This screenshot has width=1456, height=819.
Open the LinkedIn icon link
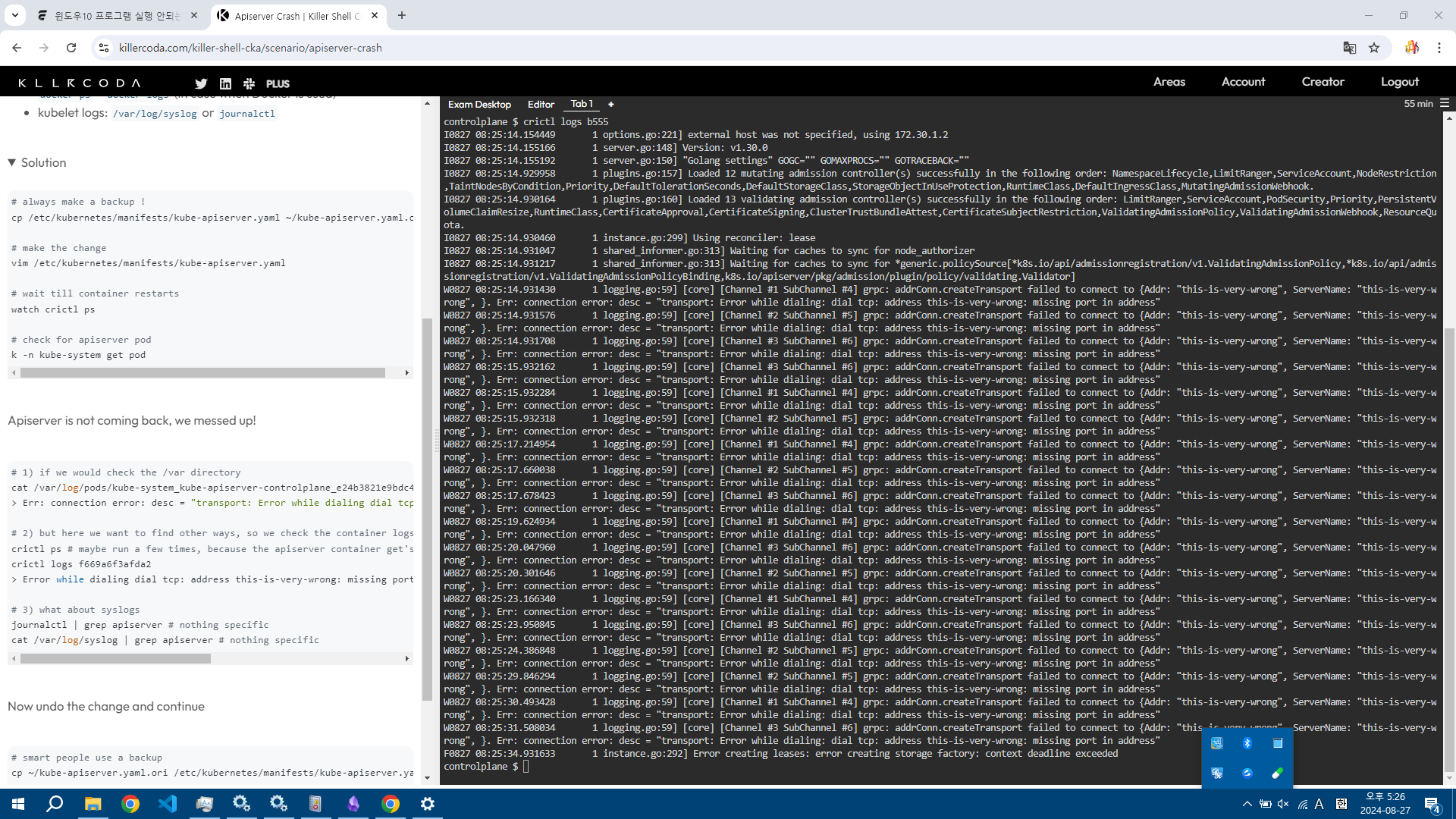pyautogui.click(x=225, y=83)
